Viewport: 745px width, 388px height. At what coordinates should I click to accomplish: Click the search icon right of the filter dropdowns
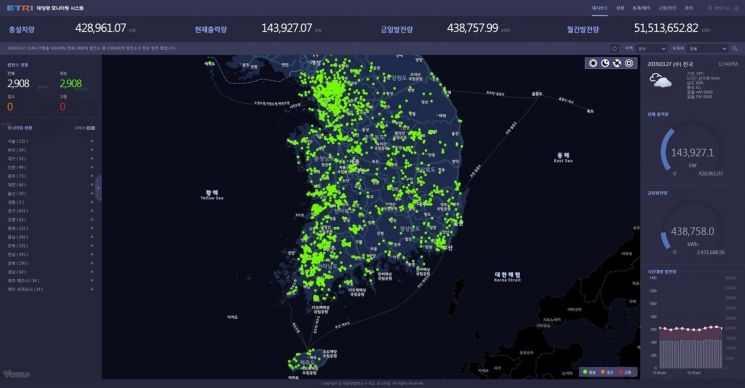coord(735,48)
